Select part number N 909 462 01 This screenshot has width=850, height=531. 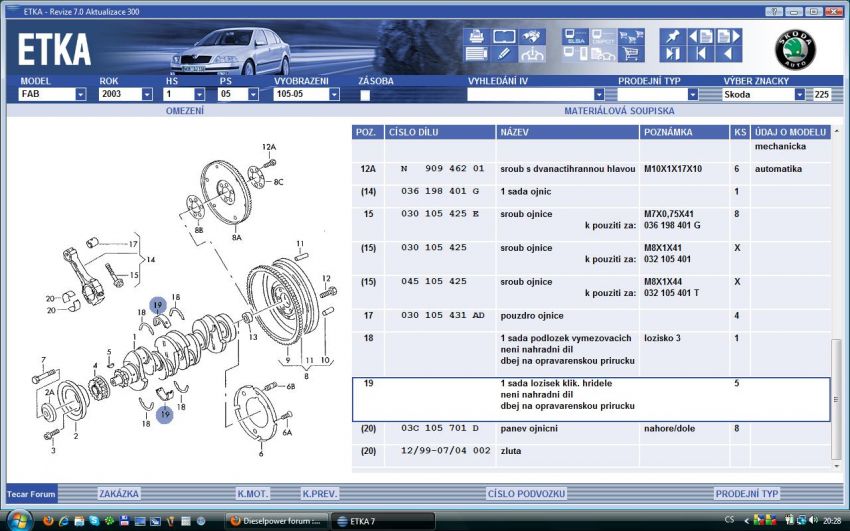442,169
